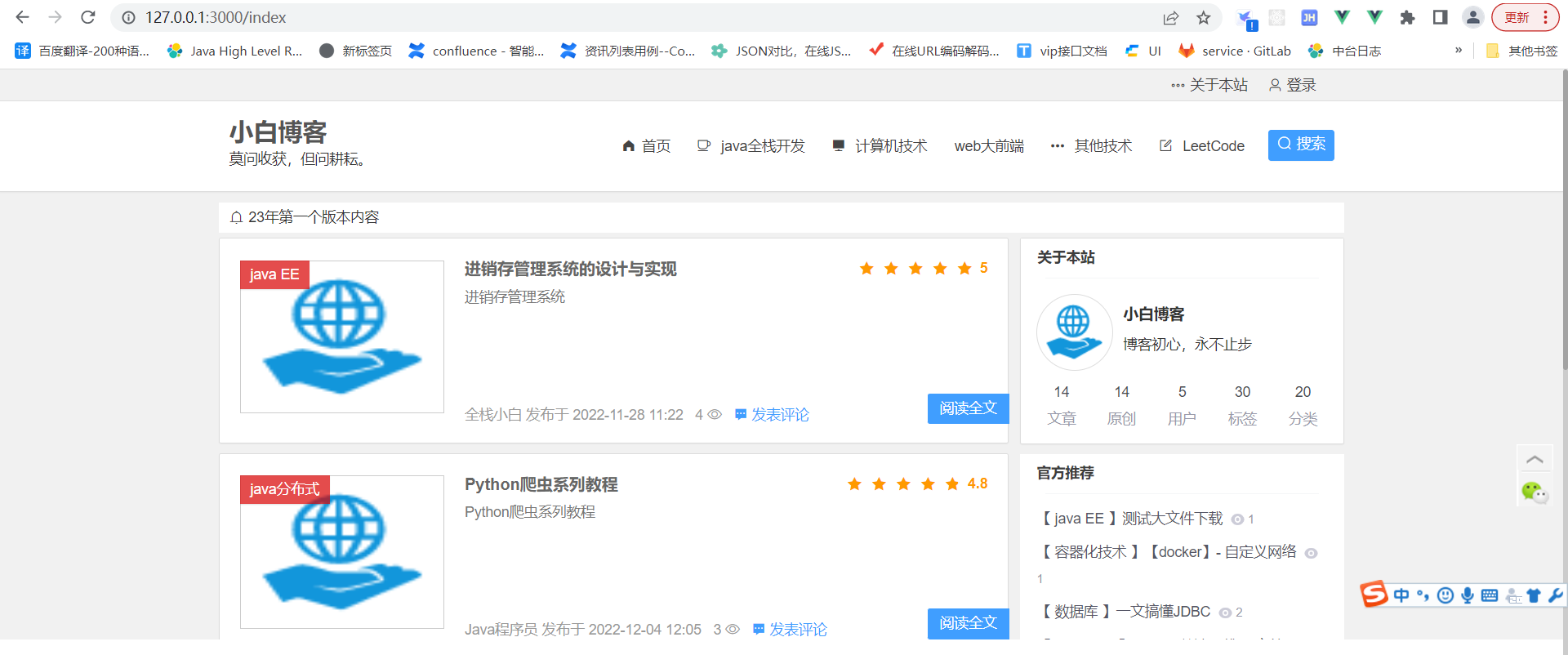Open recommended 一文搞懂JDBC post
This screenshot has height=655, width=1568.
pos(1124,612)
